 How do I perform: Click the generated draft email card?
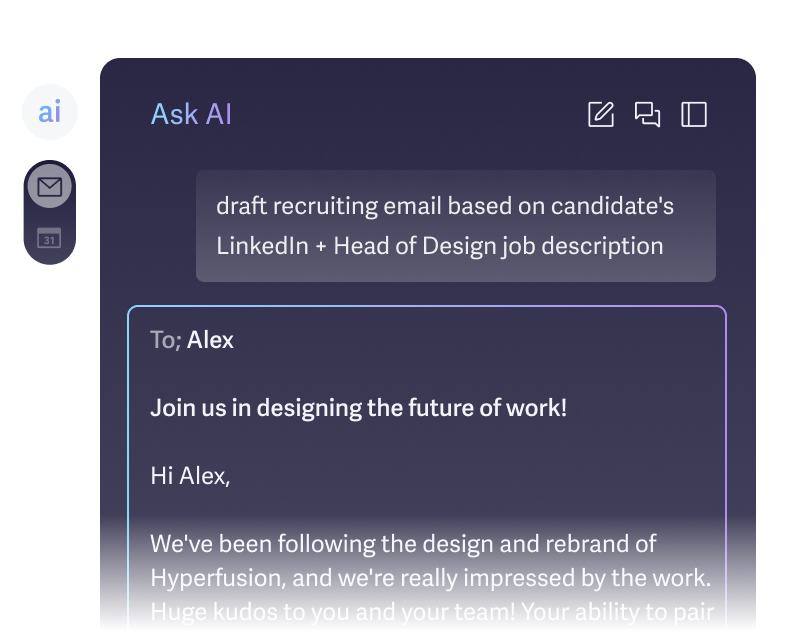pyautogui.click(x=425, y=470)
